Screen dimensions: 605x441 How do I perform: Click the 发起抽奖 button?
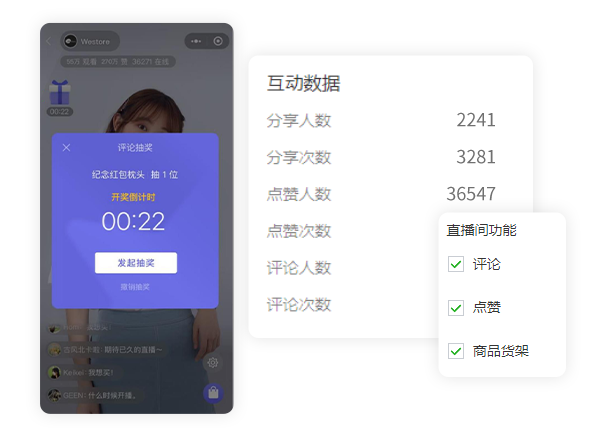point(136,263)
